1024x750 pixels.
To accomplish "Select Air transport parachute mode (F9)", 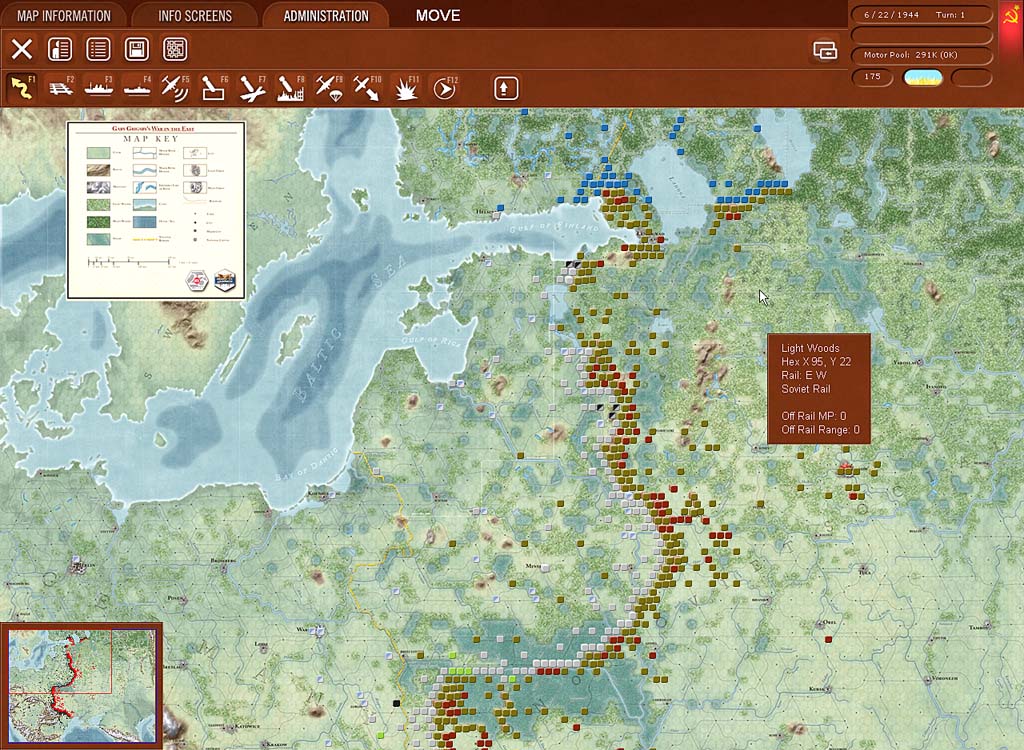I will point(328,88).
